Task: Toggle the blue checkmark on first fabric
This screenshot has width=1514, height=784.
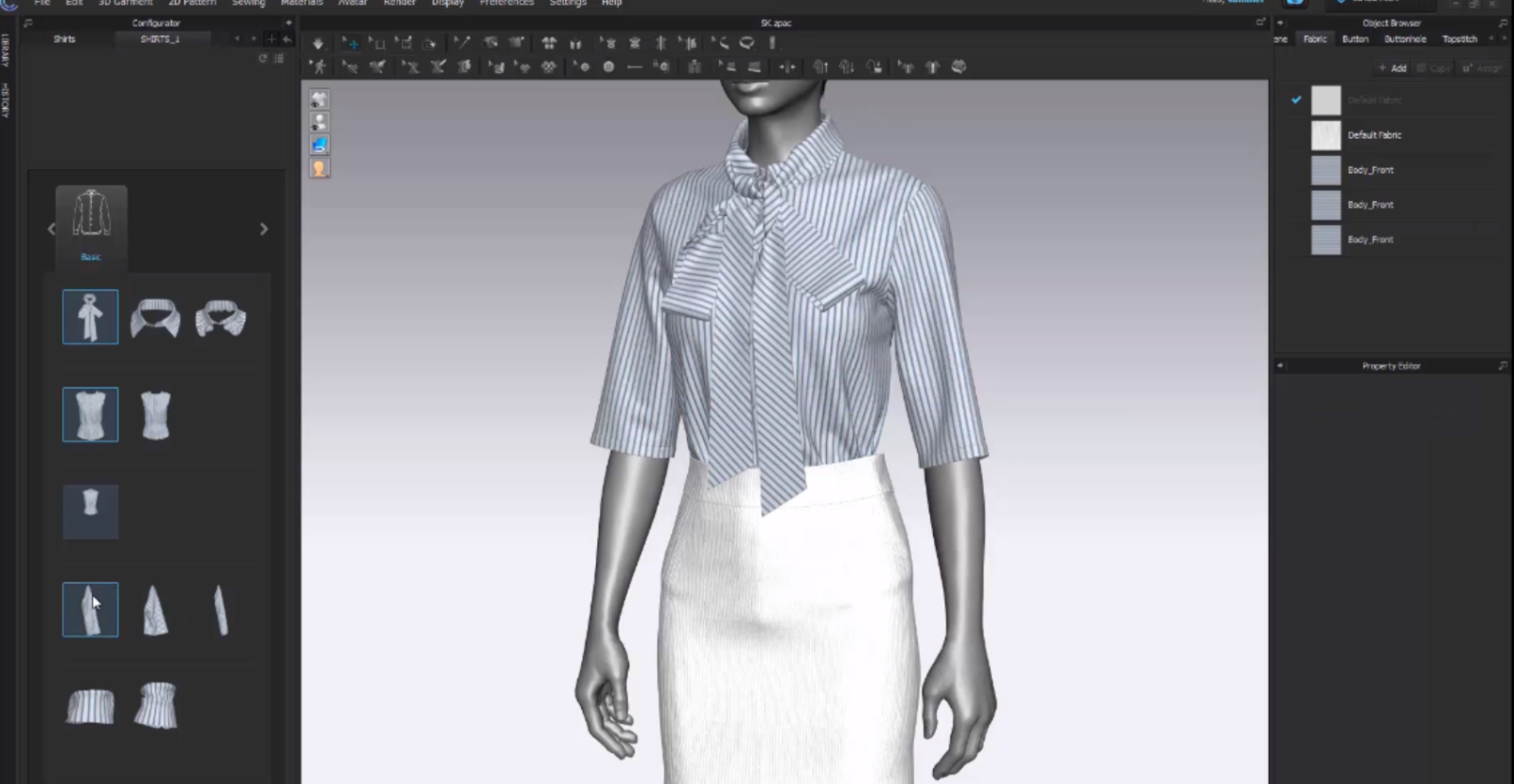Action: coord(1296,99)
